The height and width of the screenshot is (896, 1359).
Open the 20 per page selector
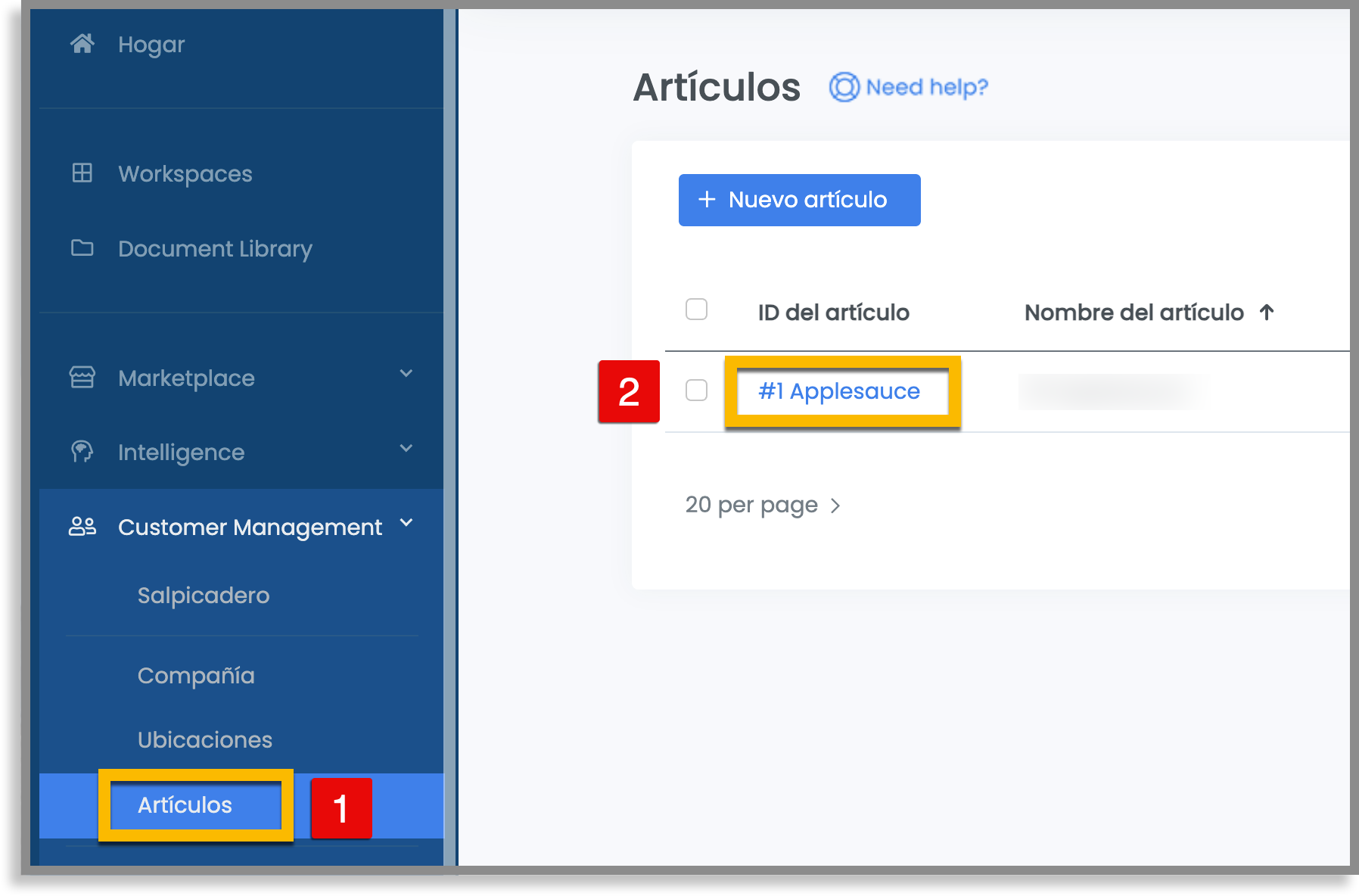pyautogui.click(x=763, y=505)
